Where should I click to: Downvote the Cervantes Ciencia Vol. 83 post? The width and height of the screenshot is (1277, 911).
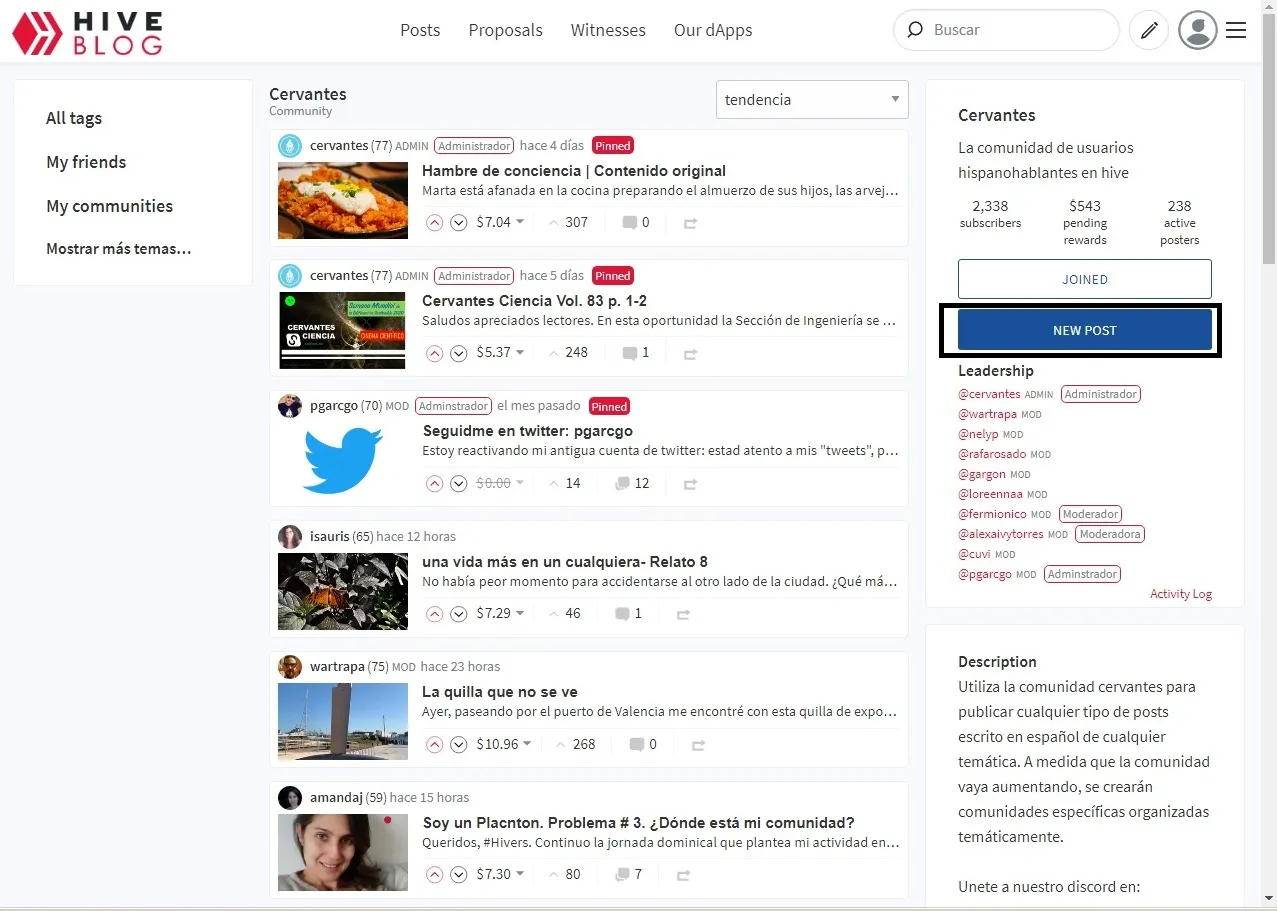tap(458, 353)
